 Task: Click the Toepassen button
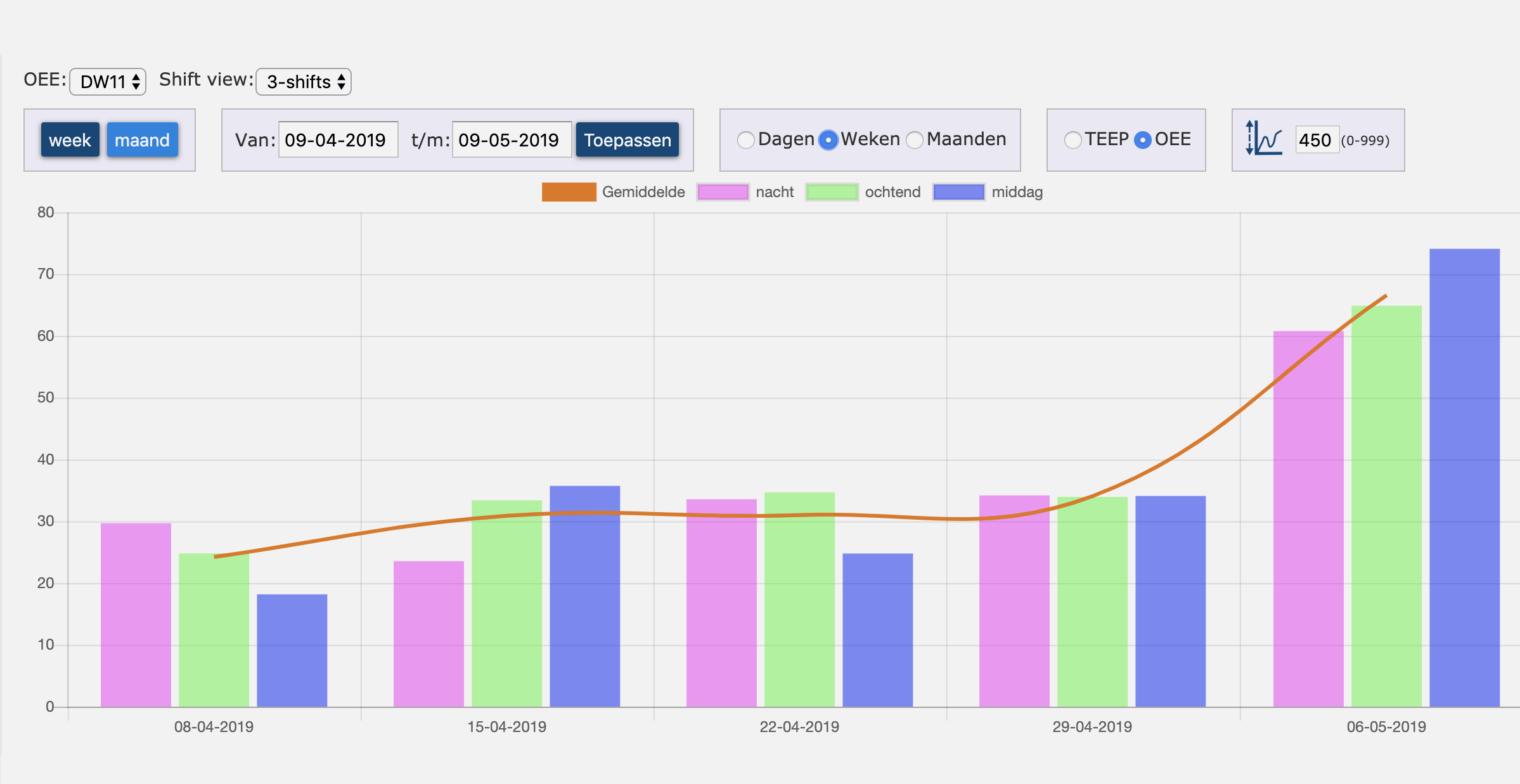627,140
